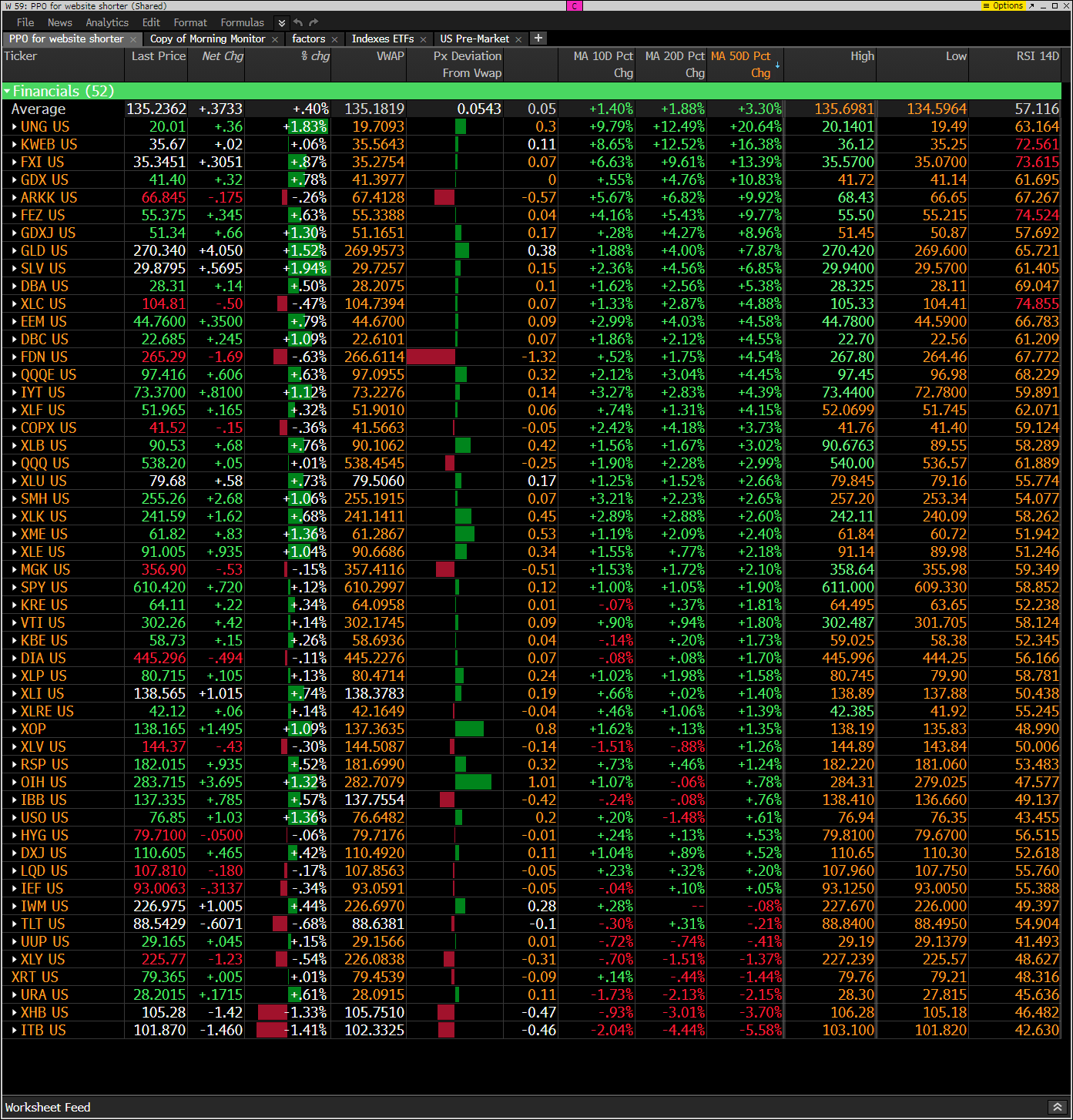Switch to US Pre-Market tab
The height and width of the screenshot is (1120, 1073).
474,39
